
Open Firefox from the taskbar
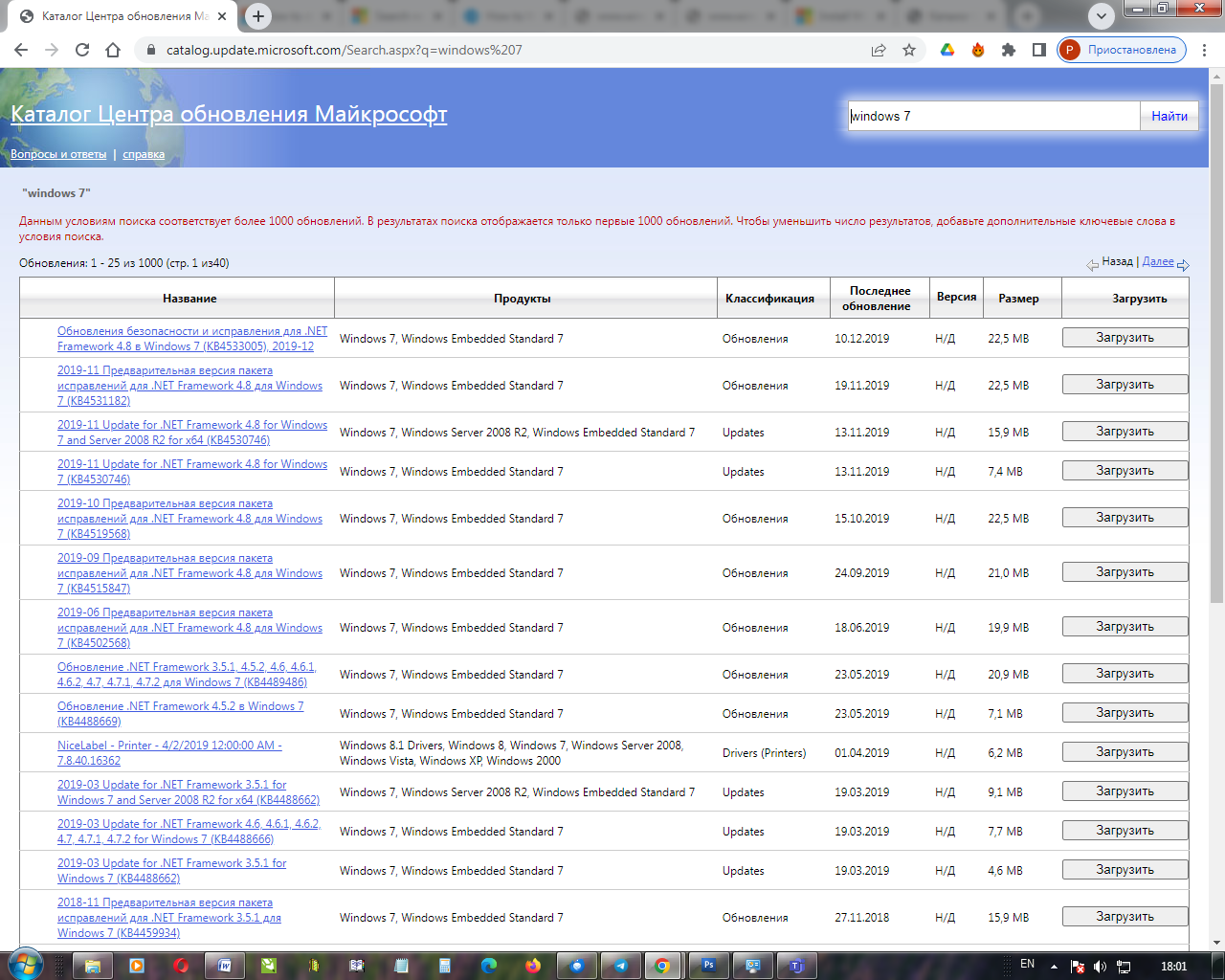[533, 966]
